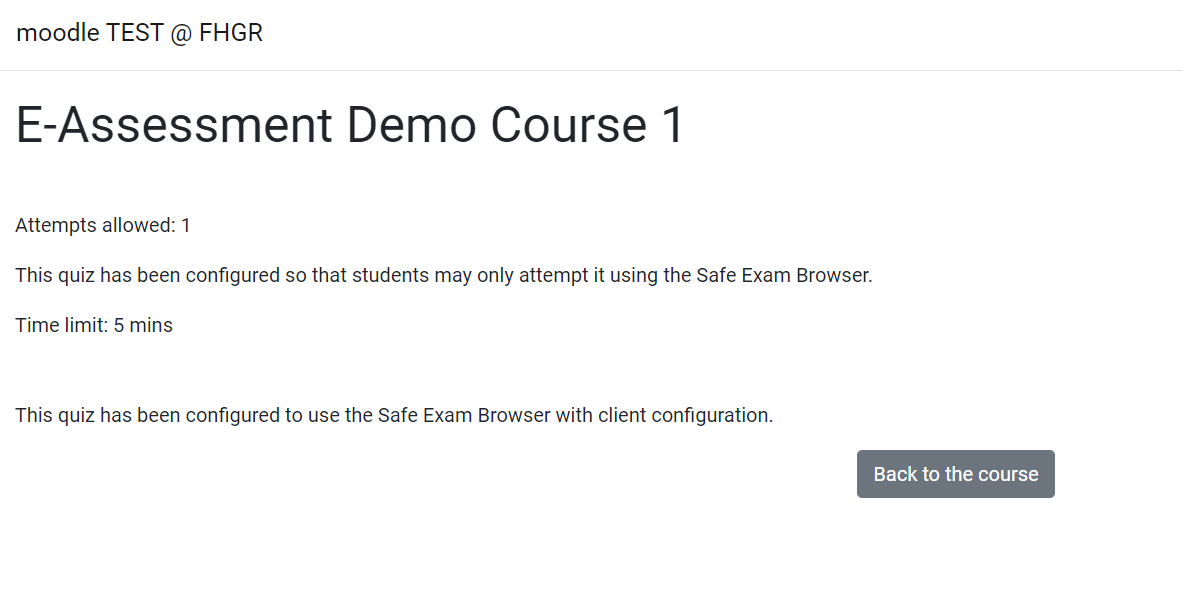Click the client configuration notice sentence
The height and width of the screenshot is (600, 1182).
(x=394, y=415)
